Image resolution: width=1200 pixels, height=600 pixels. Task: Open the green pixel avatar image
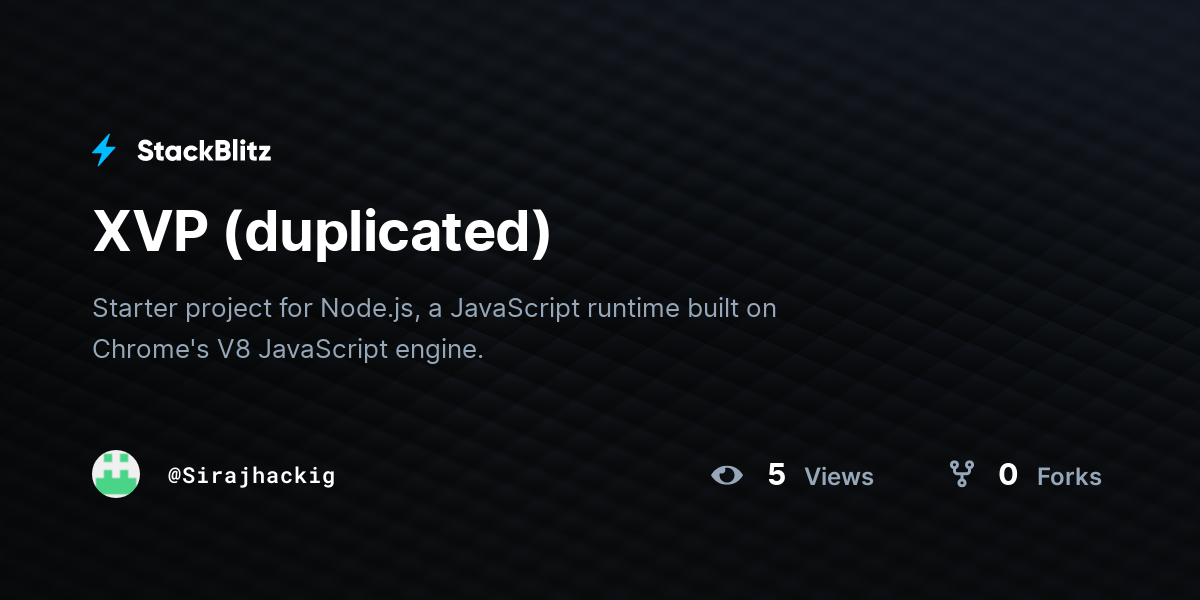click(x=116, y=474)
